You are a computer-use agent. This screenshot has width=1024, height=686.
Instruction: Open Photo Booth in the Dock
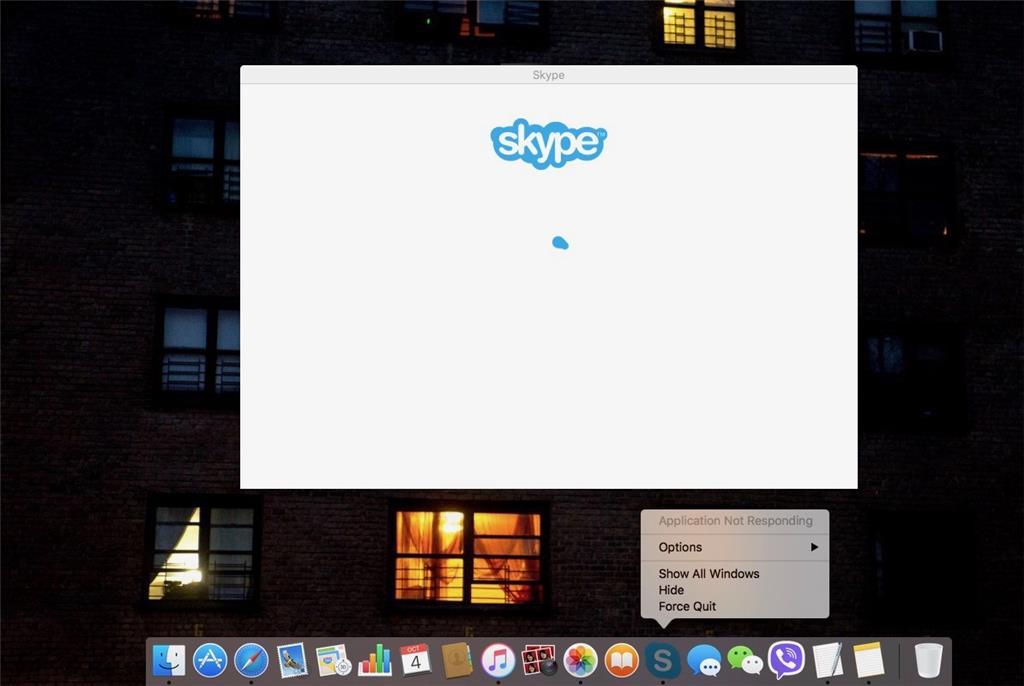pyautogui.click(x=539, y=660)
